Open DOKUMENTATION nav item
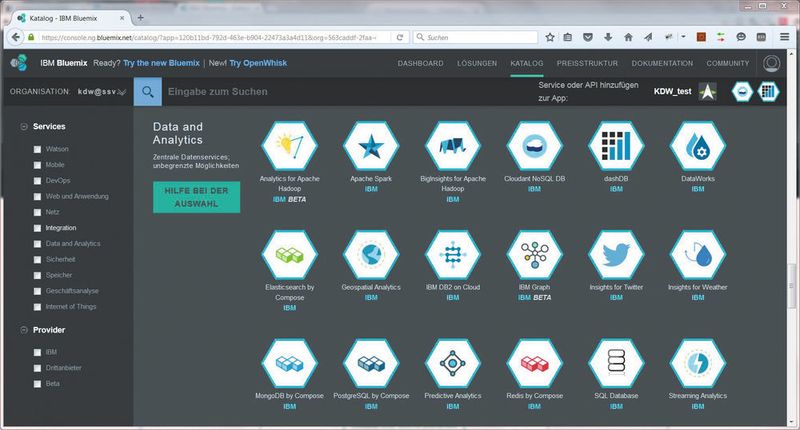 (662, 63)
